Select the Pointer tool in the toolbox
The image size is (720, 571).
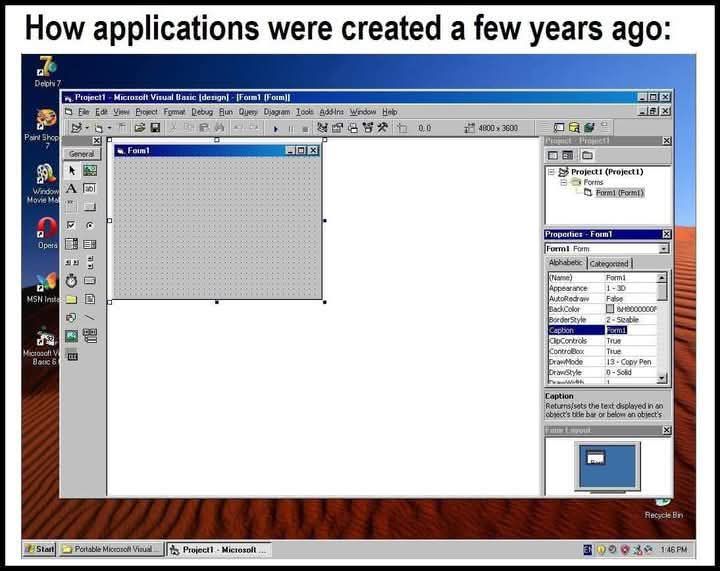click(72, 171)
